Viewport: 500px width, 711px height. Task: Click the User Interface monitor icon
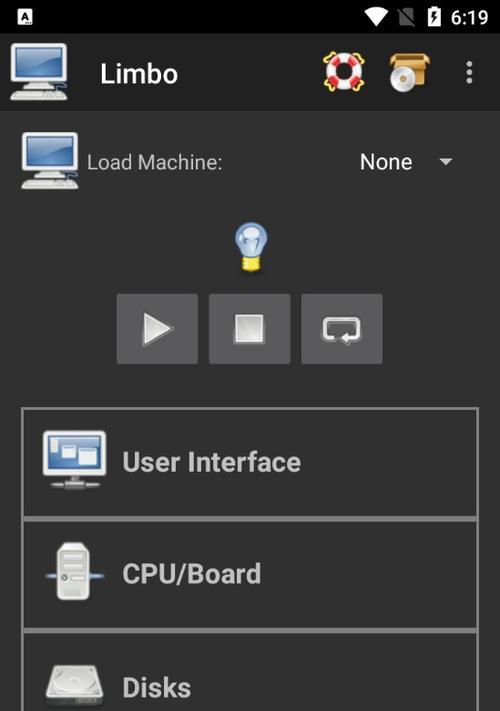click(74, 460)
